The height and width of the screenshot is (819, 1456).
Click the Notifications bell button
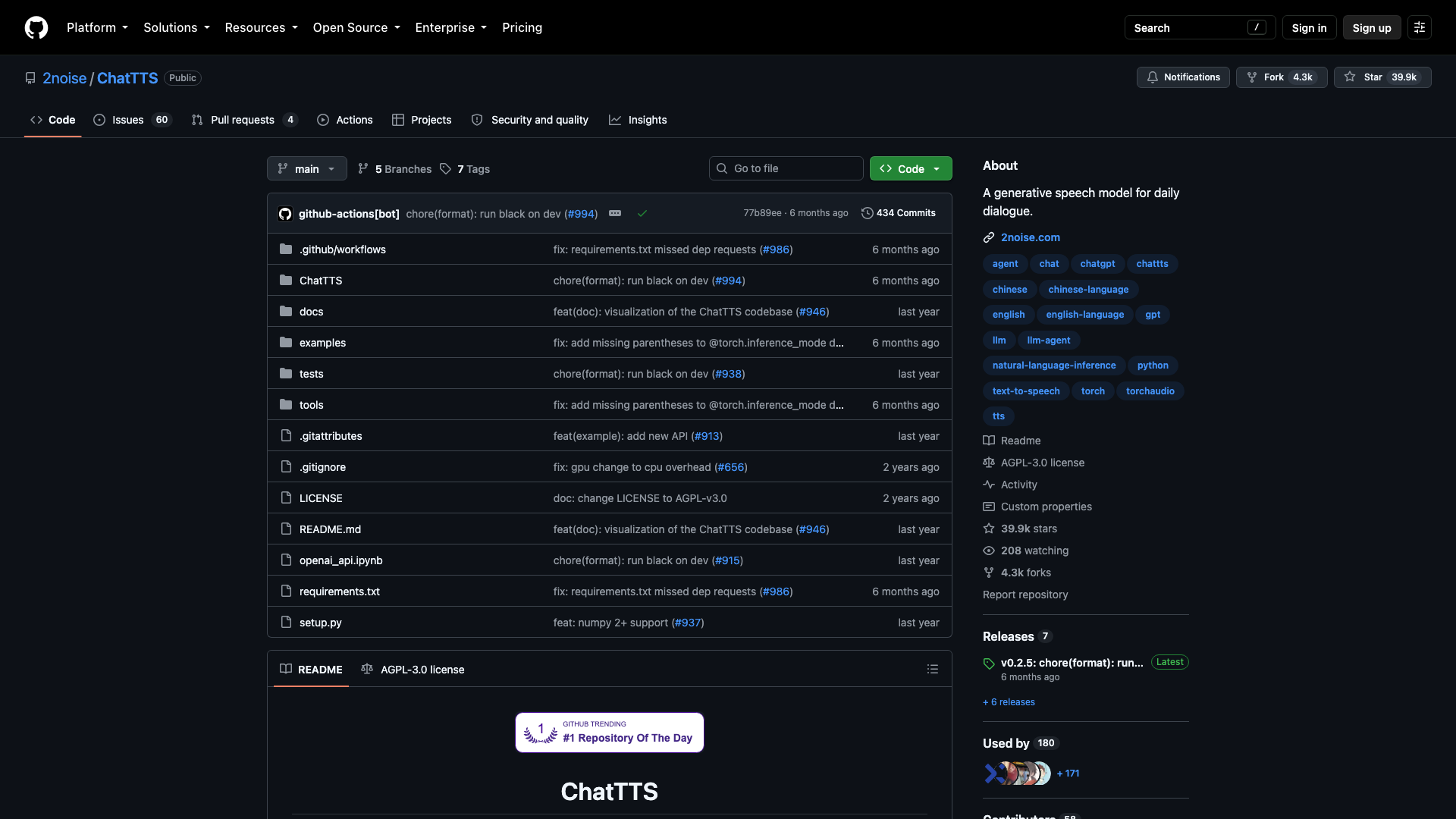click(x=1183, y=77)
